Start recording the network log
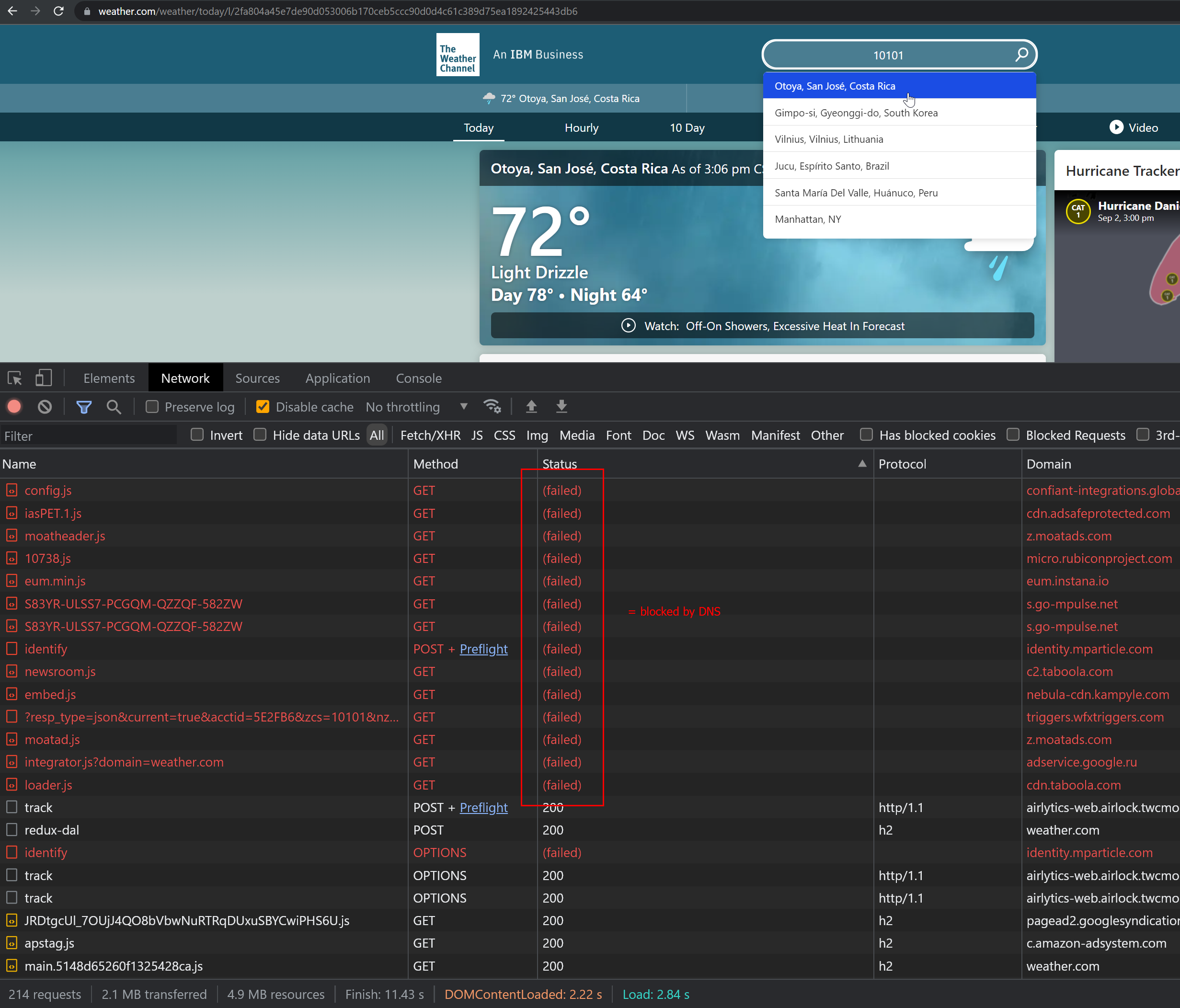Viewport: 1180px width, 1008px height. pyautogui.click(x=14, y=407)
